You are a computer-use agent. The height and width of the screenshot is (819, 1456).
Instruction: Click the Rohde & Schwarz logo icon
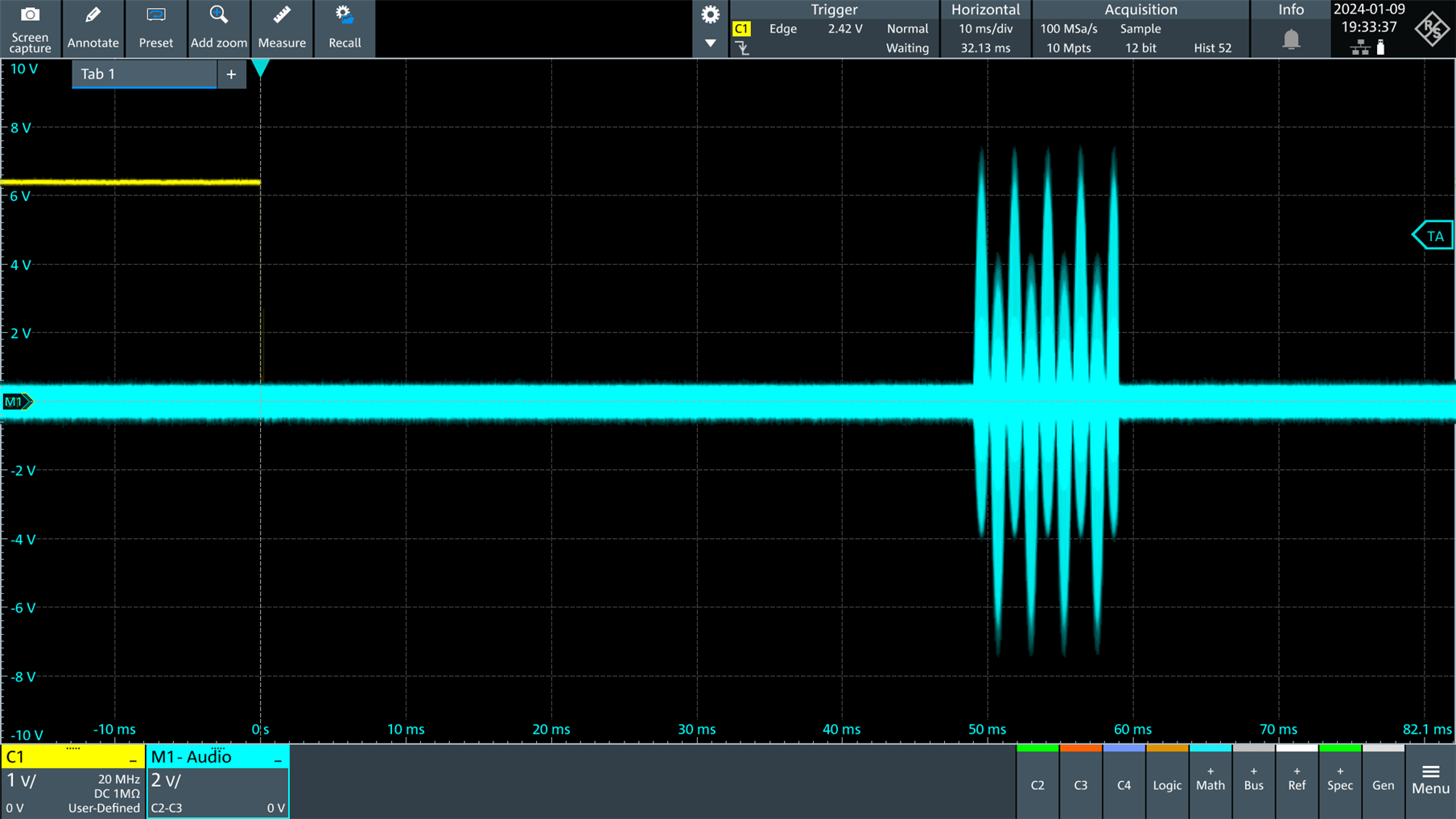(x=1432, y=29)
